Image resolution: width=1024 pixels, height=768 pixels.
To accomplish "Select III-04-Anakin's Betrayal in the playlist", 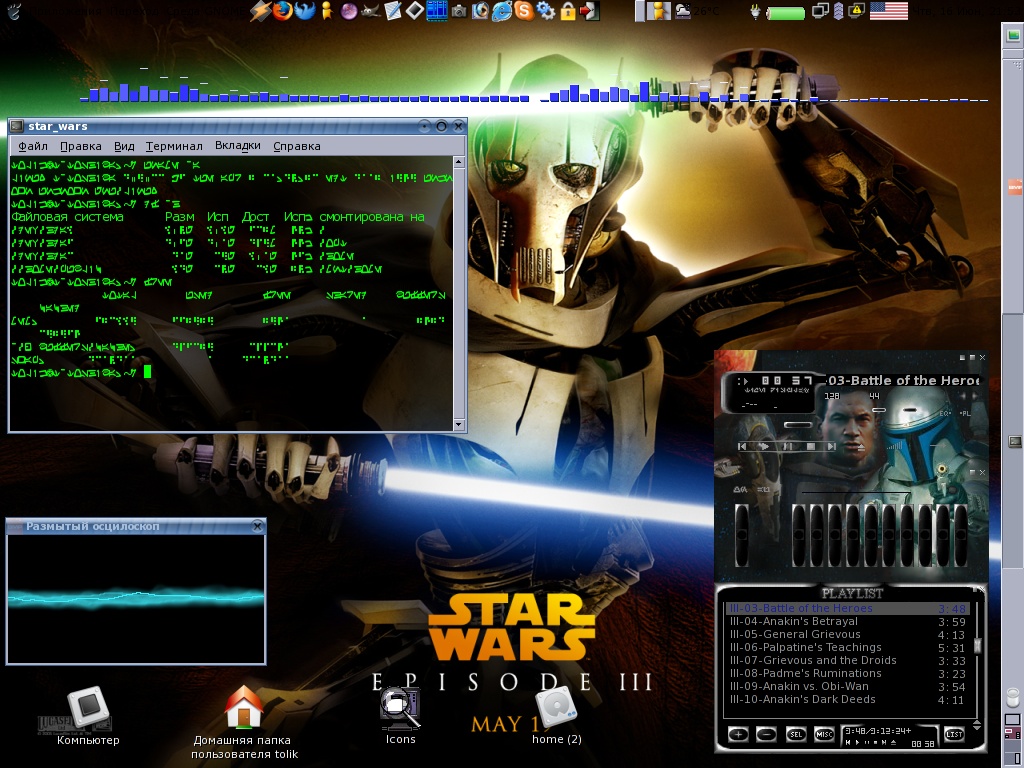I will click(x=847, y=622).
